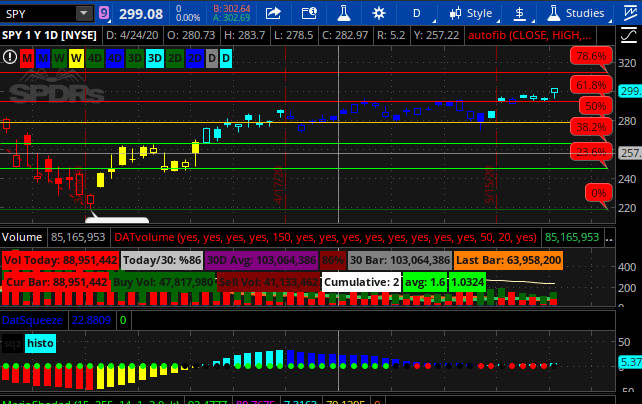Click the Cumulative: 2 label
Viewport: 642px width, 404px height.
tap(361, 282)
